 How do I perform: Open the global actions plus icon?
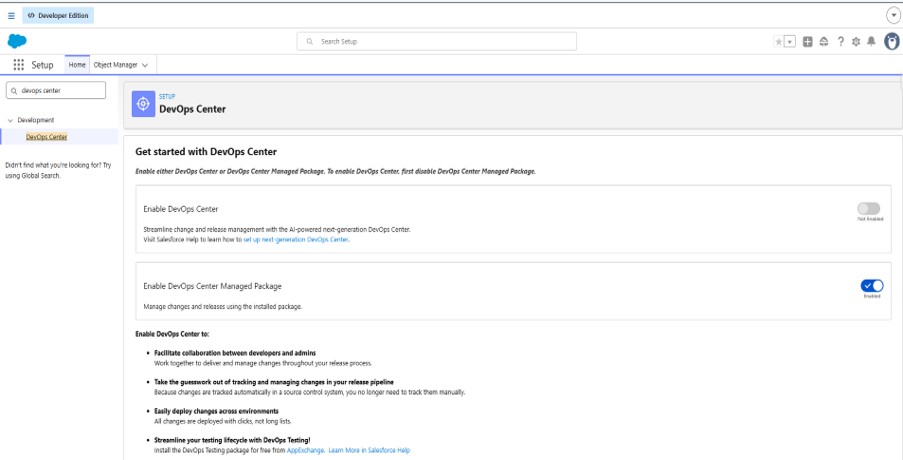[x=807, y=41]
